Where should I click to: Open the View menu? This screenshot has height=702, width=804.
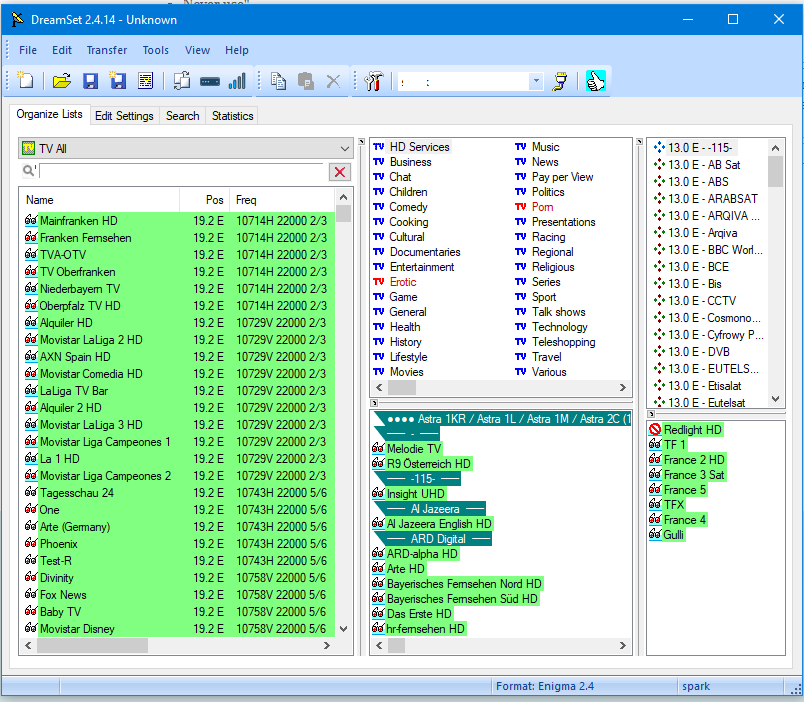(x=197, y=50)
